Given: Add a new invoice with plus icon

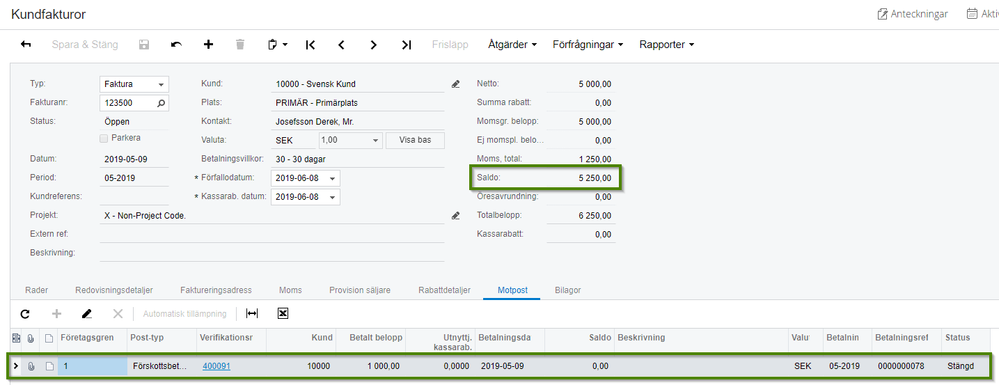Looking at the screenshot, I should 208,45.
